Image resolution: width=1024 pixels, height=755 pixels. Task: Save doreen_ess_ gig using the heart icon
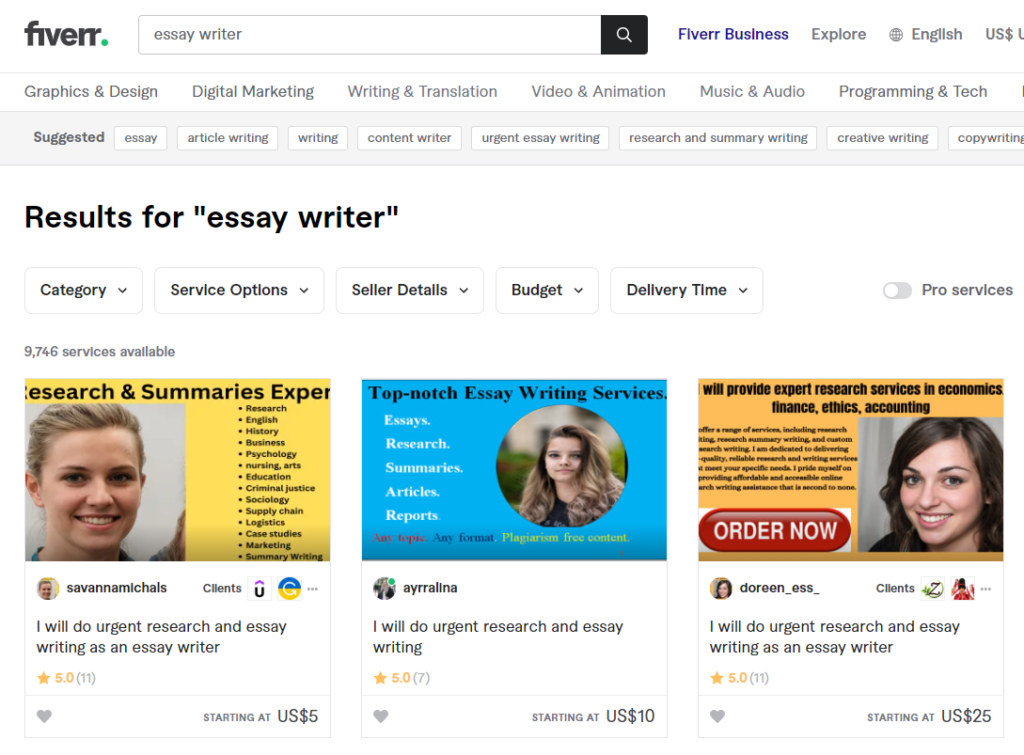click(718, 716)
